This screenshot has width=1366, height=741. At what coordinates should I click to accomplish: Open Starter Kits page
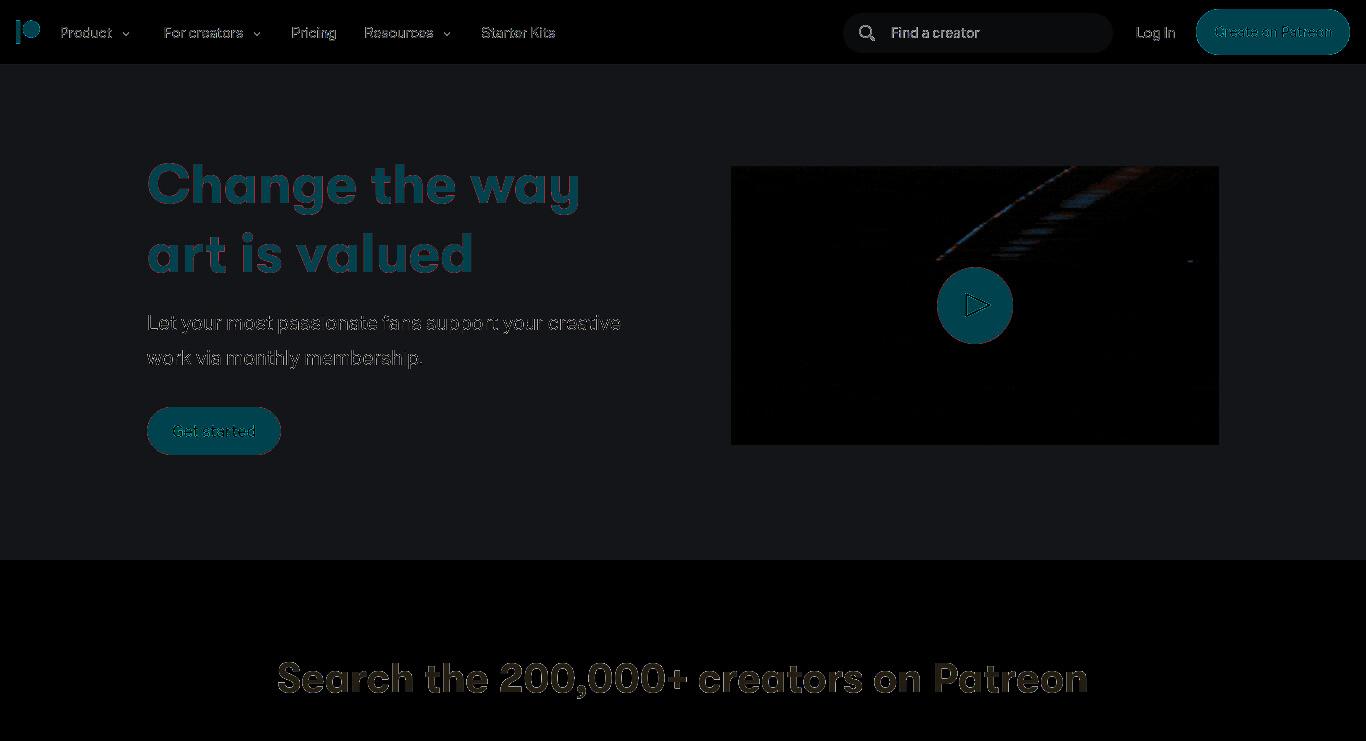pyautogui.click(x=518, y=33)
